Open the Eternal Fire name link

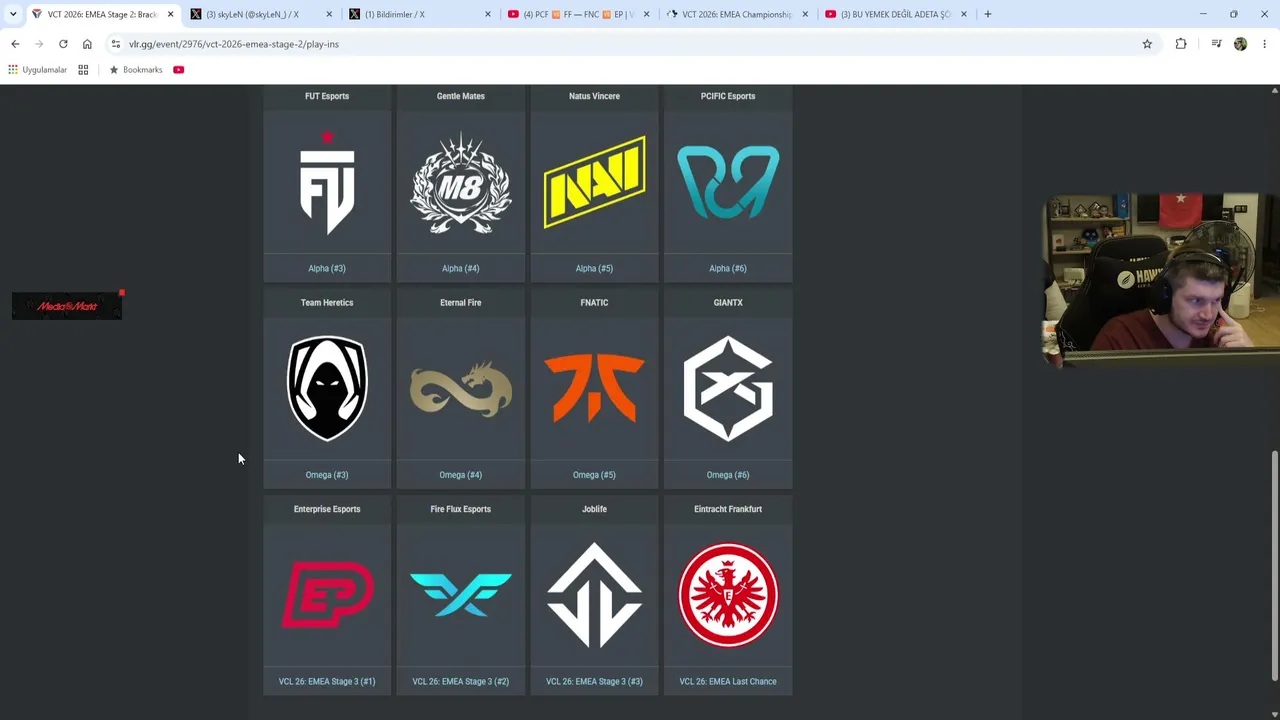point(461,302)
